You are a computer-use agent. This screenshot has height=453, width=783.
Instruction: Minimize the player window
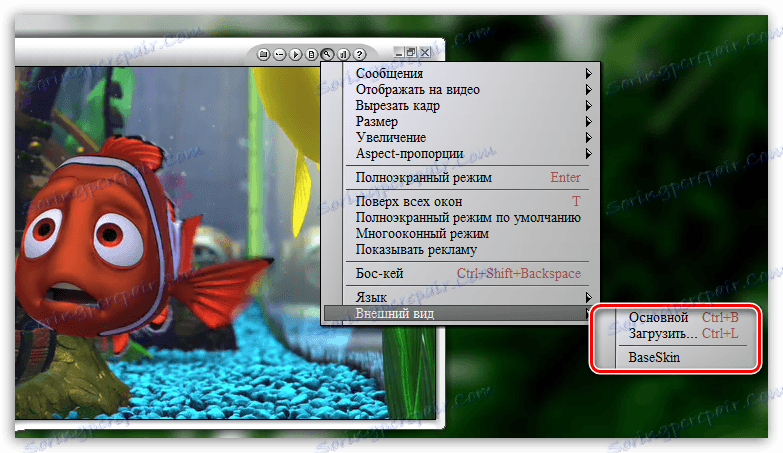(399, 52)
